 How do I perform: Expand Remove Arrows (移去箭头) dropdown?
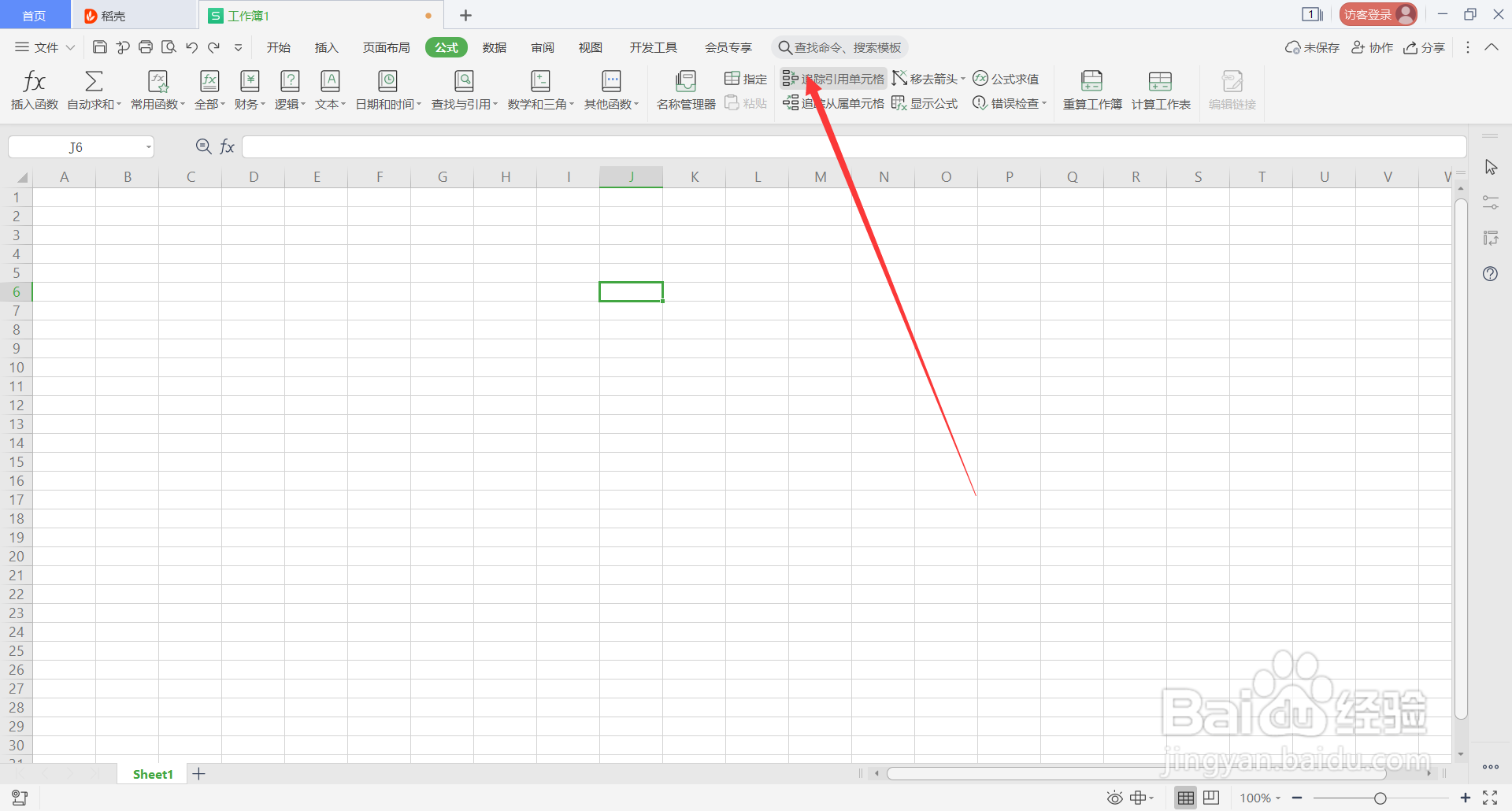tap(963, 79)
